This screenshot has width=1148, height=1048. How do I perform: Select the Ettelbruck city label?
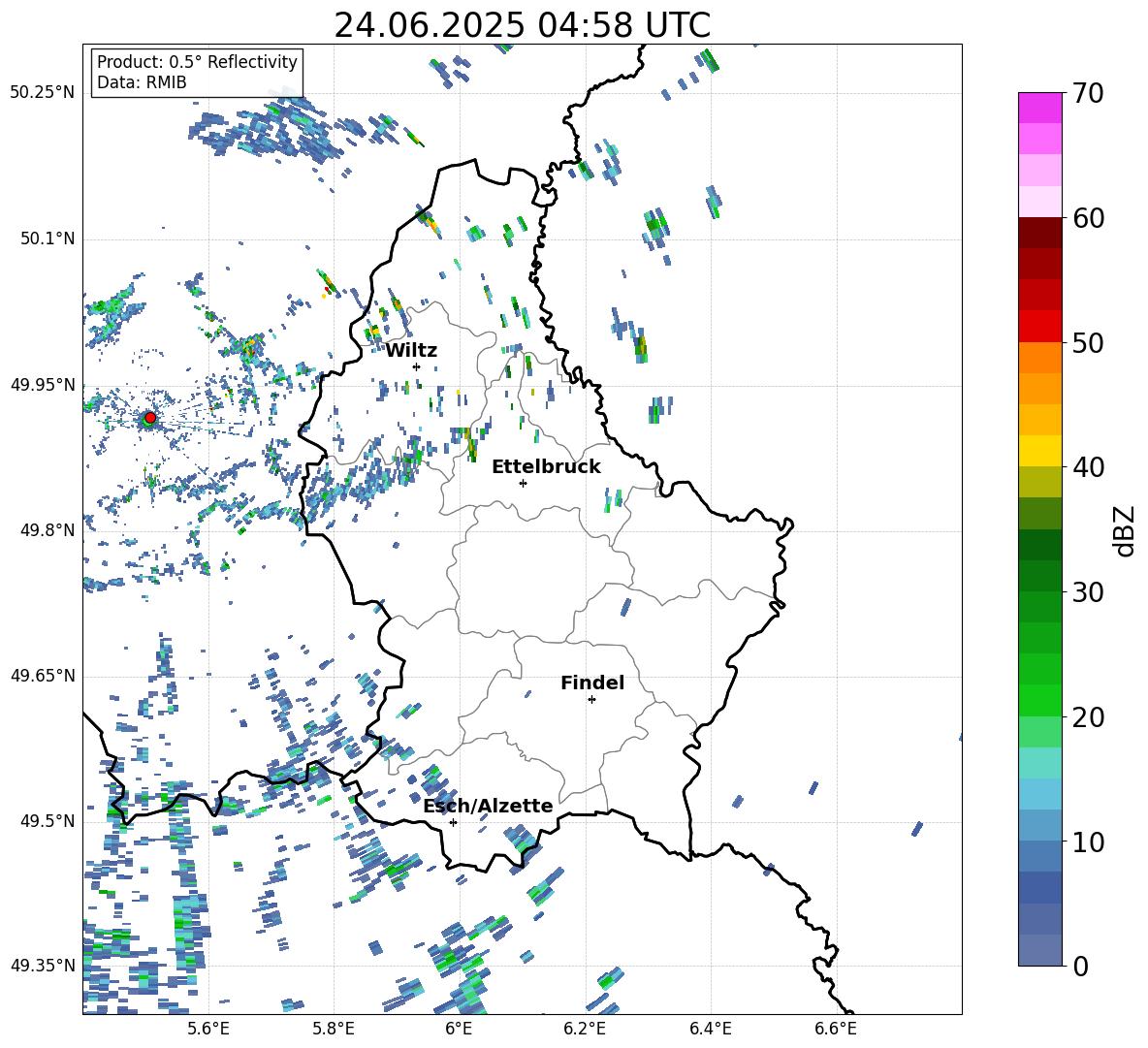[546, 467]
